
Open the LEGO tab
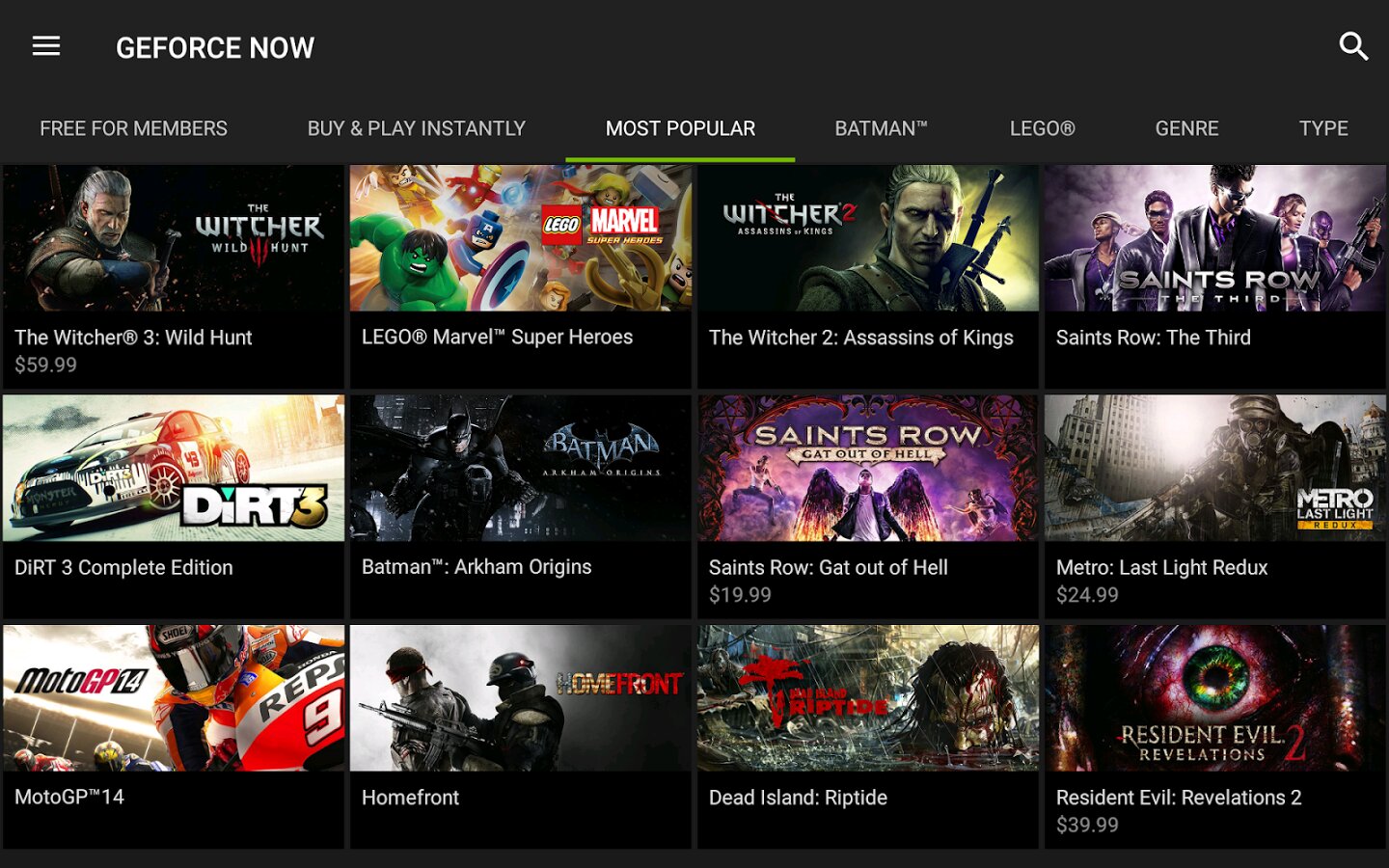coord(1042,128)
